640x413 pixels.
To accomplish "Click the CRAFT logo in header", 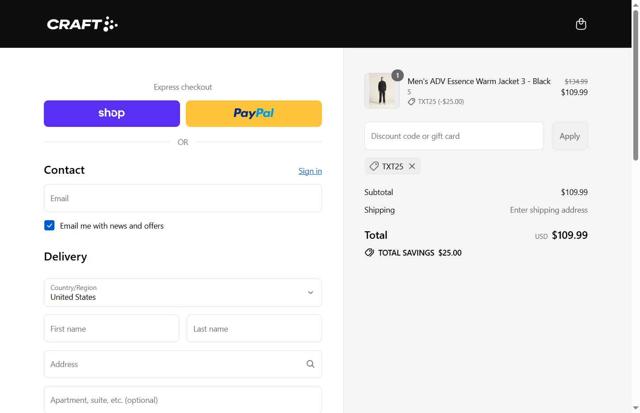I will pyautogui.click(x=82, y=24).
